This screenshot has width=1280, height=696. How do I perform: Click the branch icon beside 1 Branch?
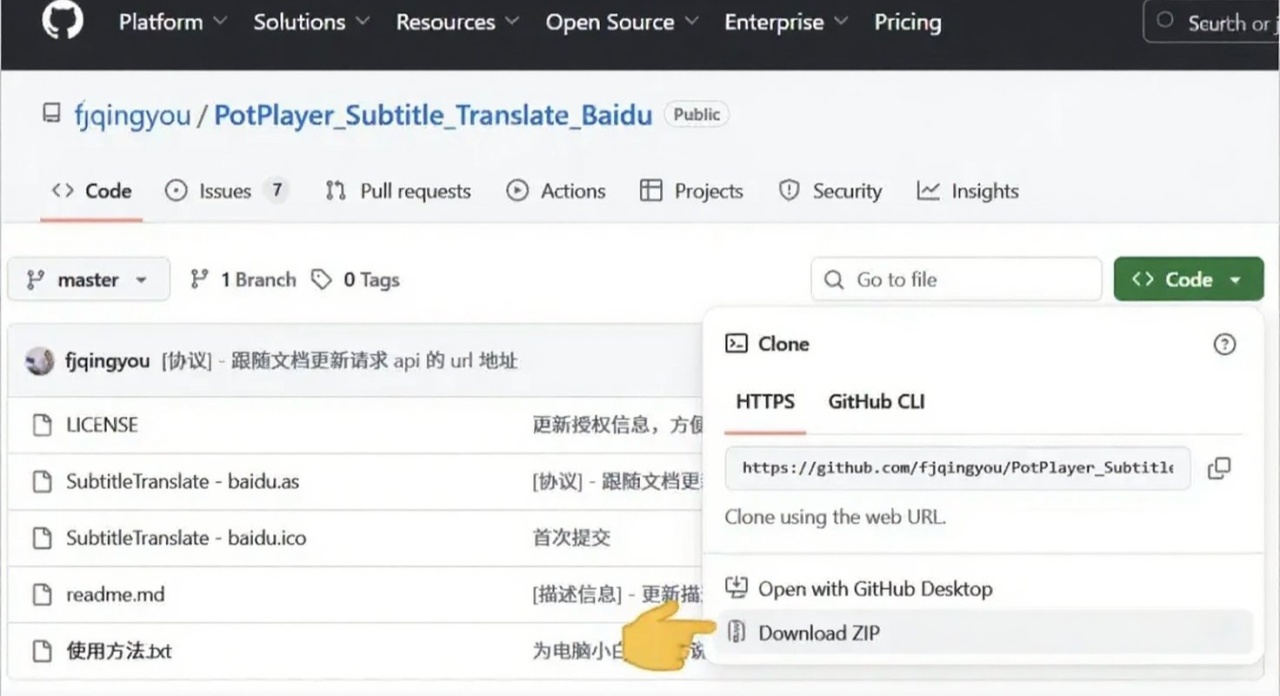[x=200, y=280]
